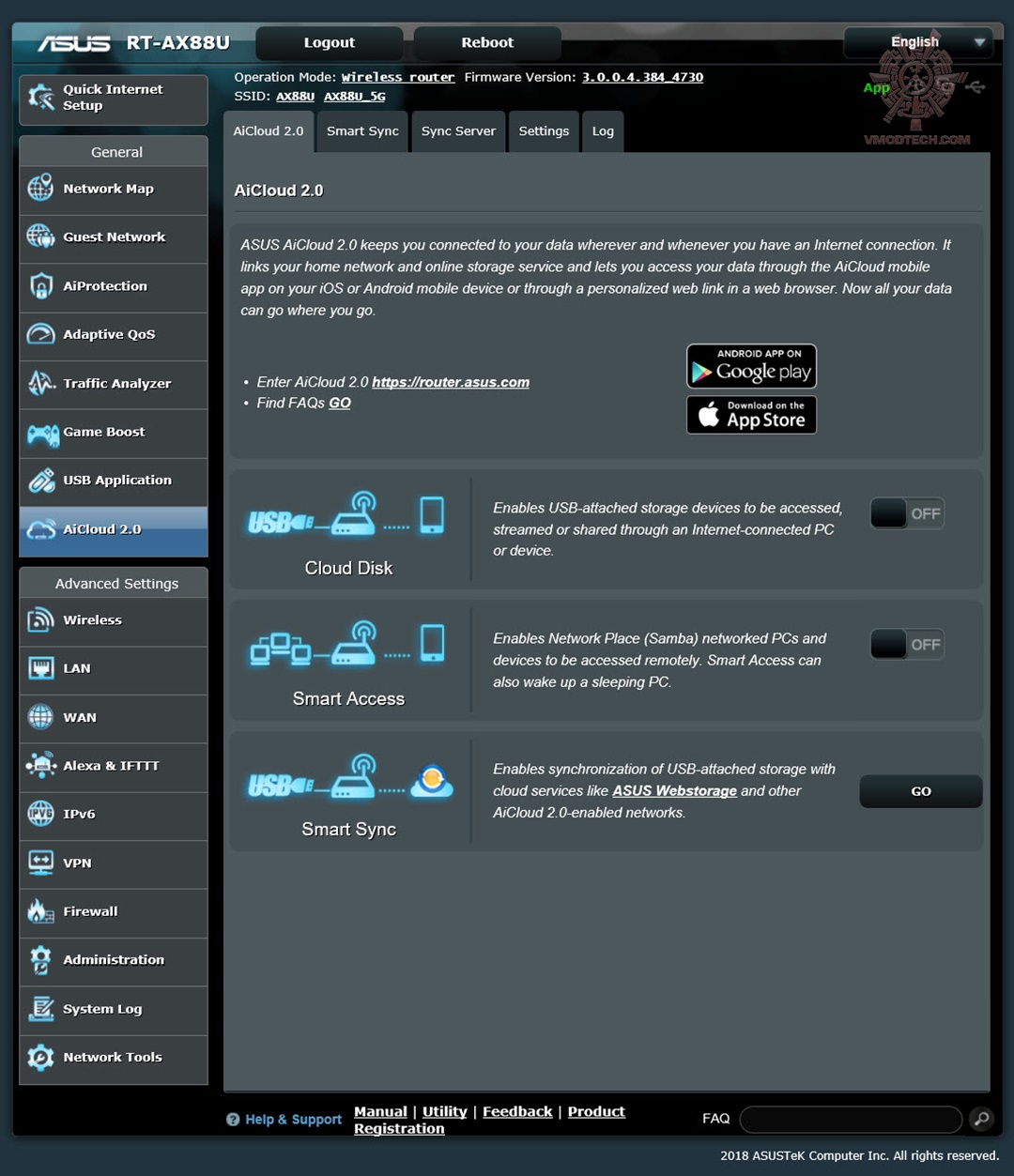Click the Alexa & IFTTT icon
The width and height of the screenshot is (1014, 1176).
pos(40,766)
